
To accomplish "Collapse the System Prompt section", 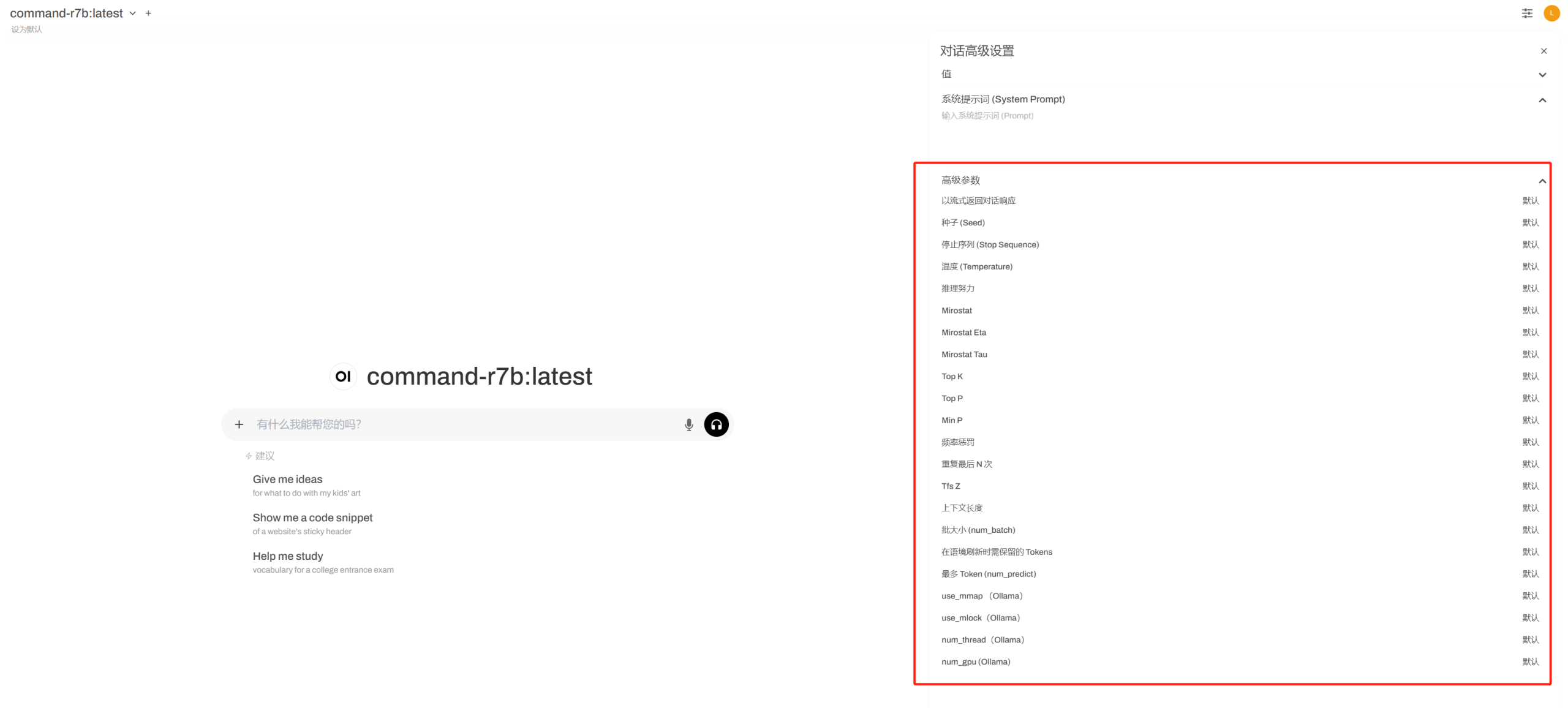I will click(x=1542, y=100).
